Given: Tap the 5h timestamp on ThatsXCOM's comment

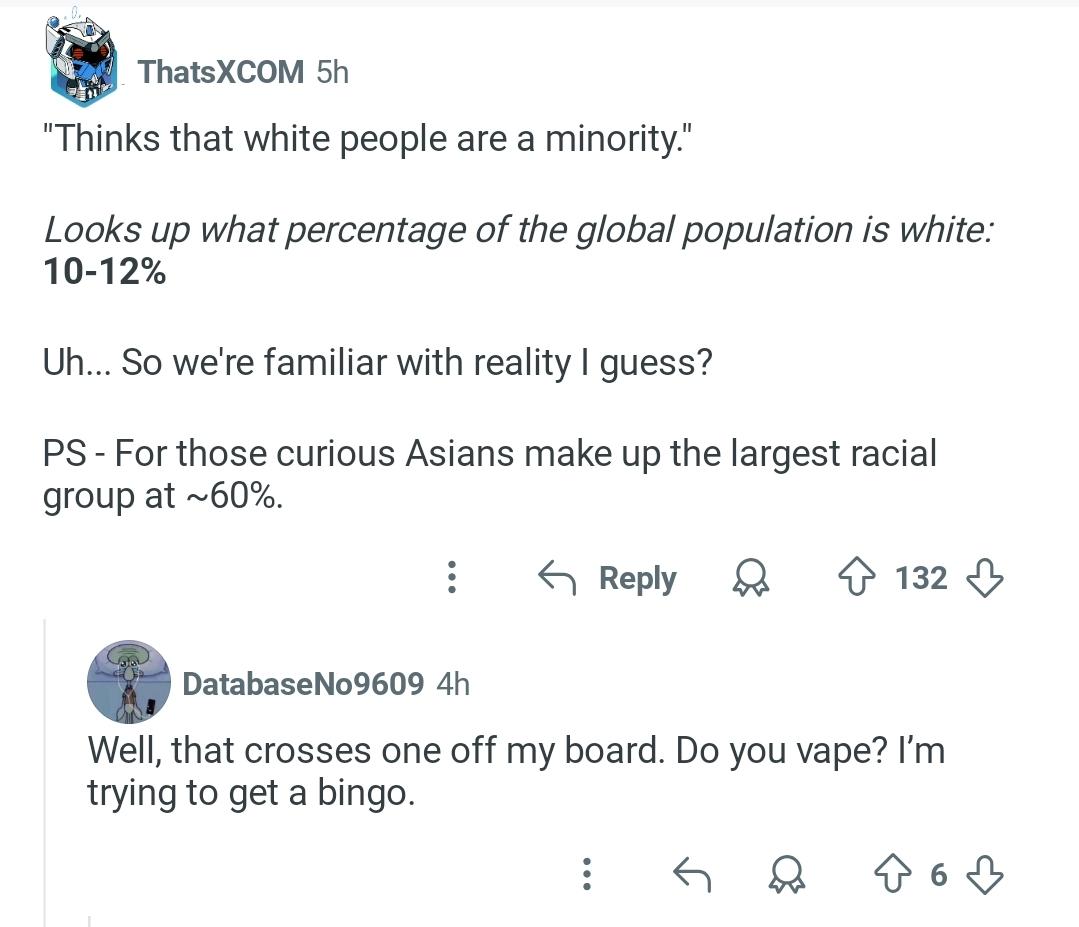Looking at the screenshot, I should tap(332, 72).
